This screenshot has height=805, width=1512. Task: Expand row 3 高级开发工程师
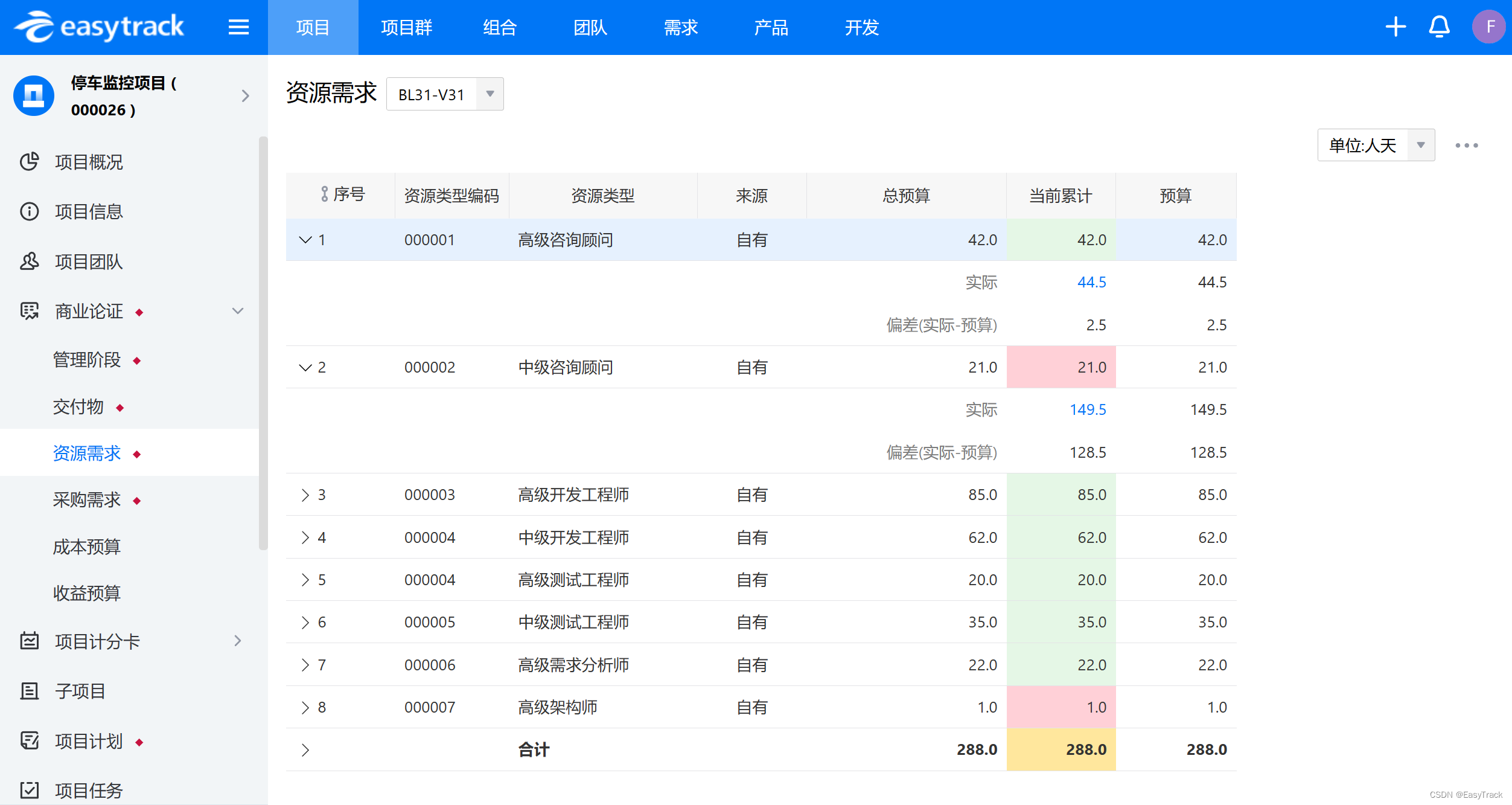305,495
